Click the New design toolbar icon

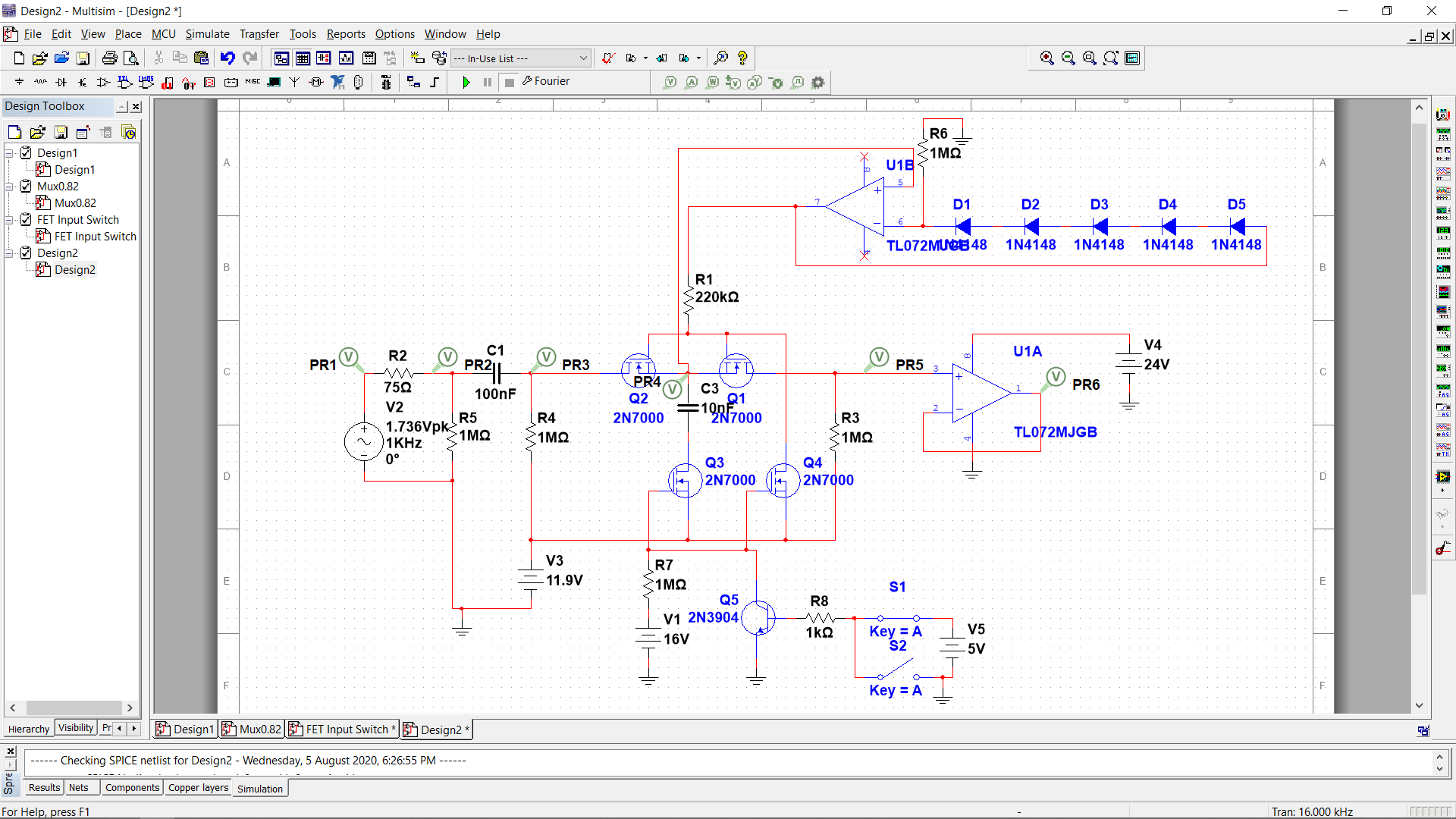click(19, 58)
